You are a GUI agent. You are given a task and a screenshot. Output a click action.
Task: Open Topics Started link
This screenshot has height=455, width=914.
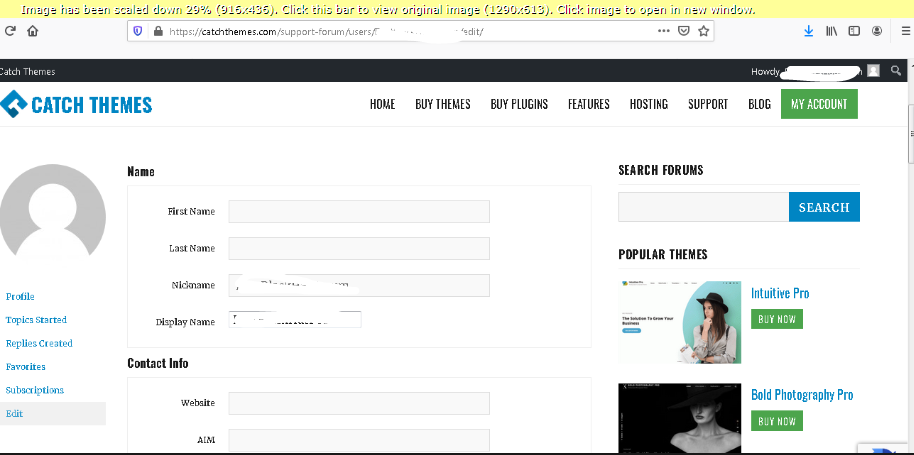36,320
